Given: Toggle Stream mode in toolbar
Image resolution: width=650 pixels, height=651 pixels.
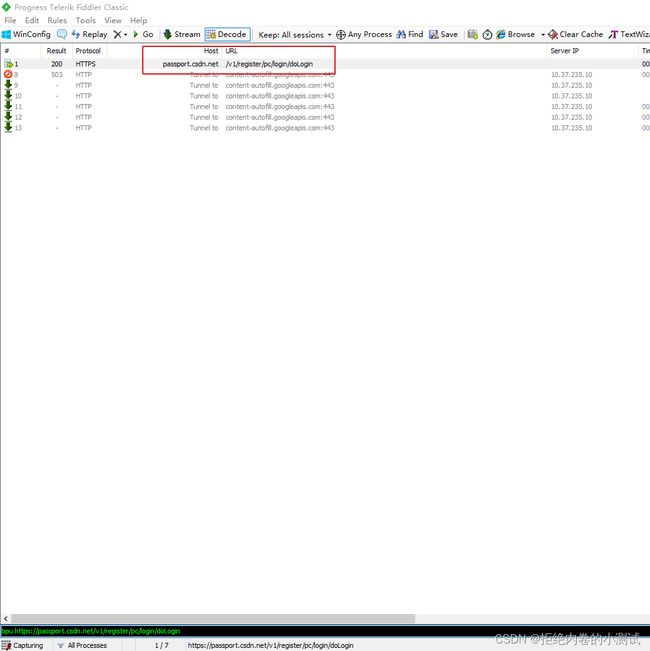Looking at the screenshot, I should [182, 34].
